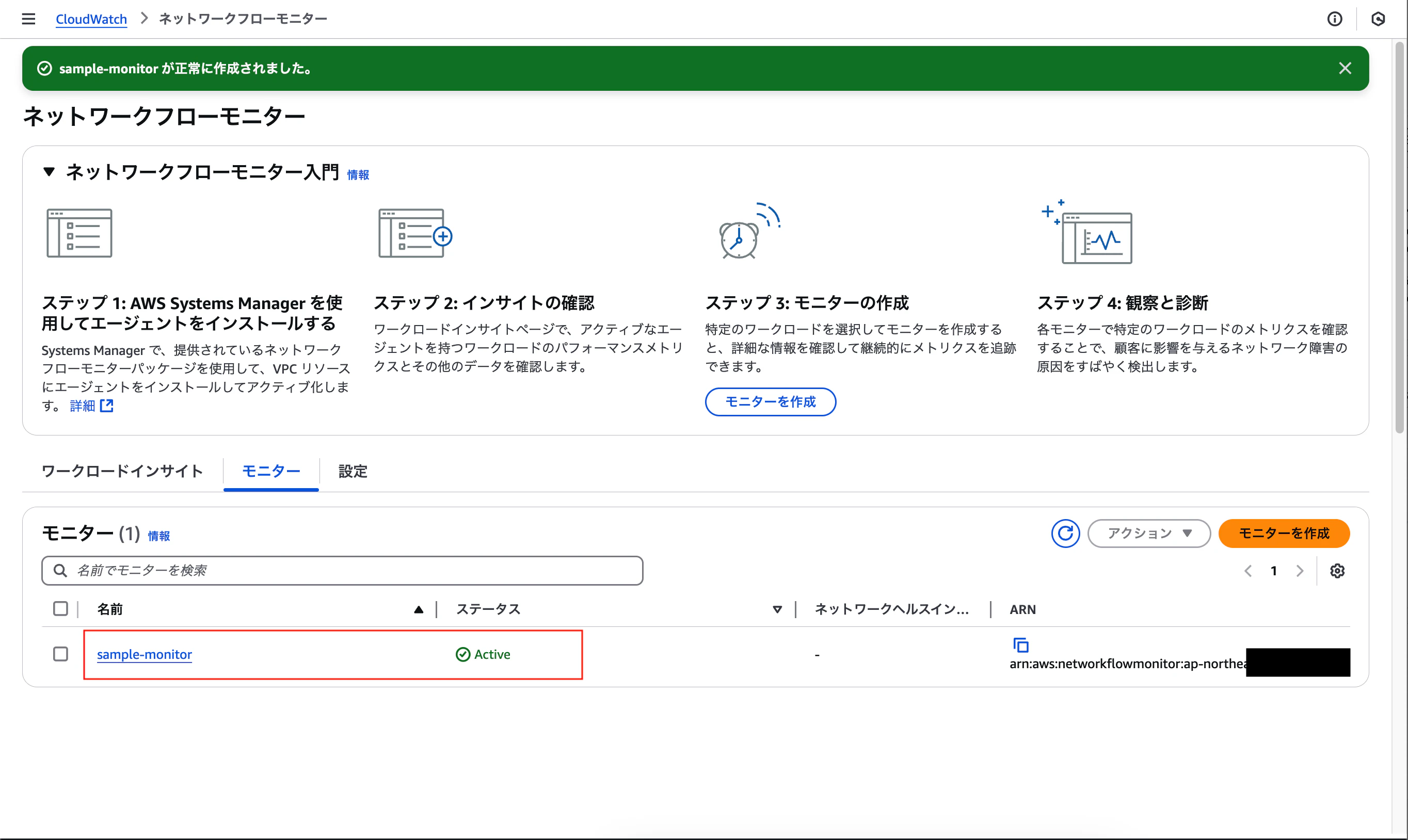
Task: Click the ステップ 2: インサイトの確認 heading
Action: [484, 303]
